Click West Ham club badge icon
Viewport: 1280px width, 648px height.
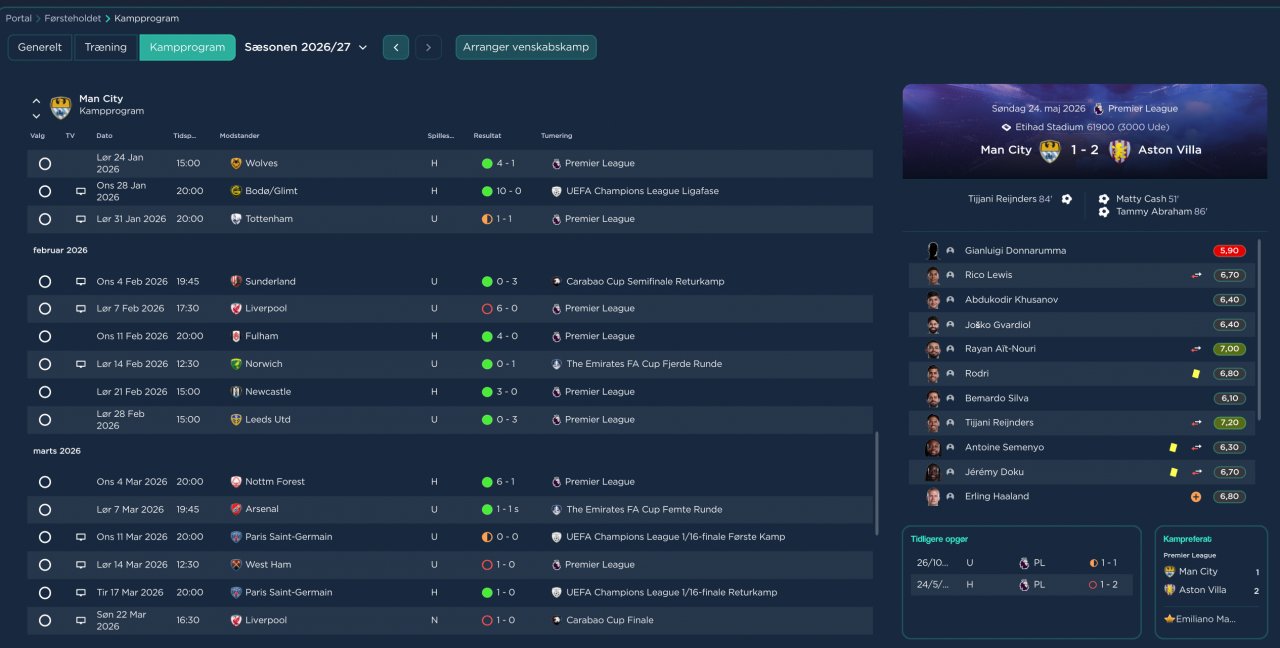click(x=236, y=565)
